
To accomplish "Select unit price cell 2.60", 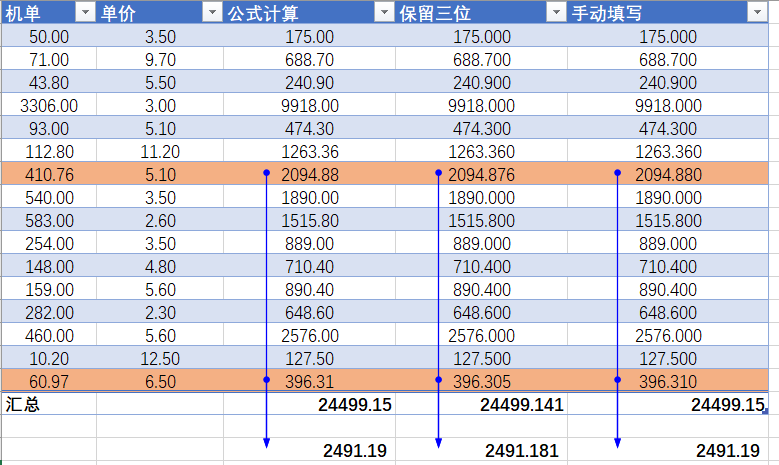I will [160, 221].
